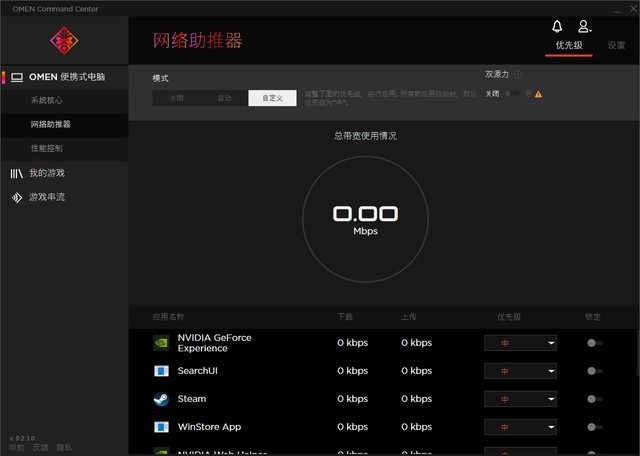Screen dimensions: 640x456
Task: Click the 总带宽使用情况 heading
Action: 365,136
